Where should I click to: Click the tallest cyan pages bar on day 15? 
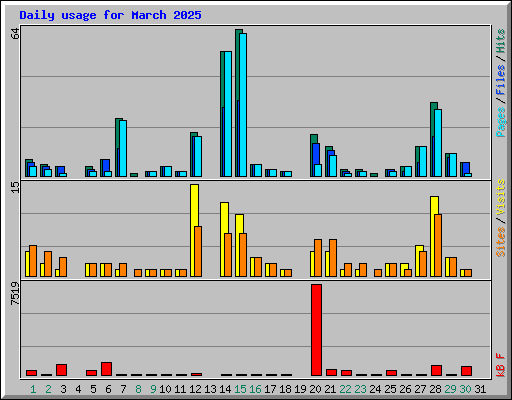point(243,105)
